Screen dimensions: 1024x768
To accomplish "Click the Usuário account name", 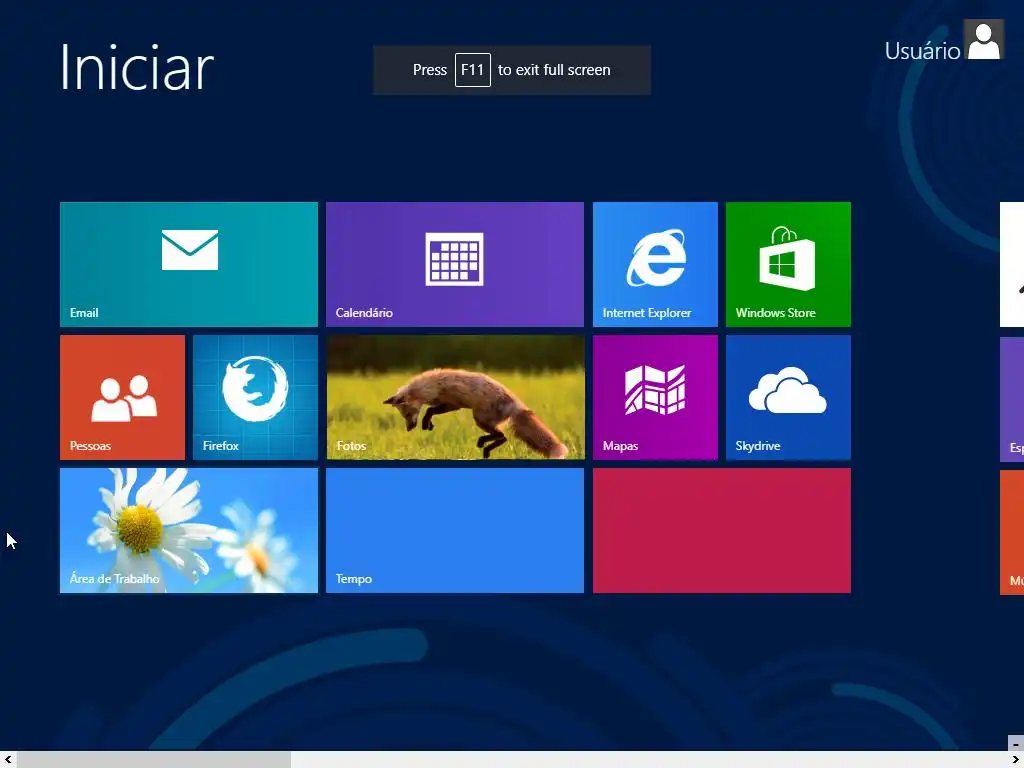I will tap(921, 51).
